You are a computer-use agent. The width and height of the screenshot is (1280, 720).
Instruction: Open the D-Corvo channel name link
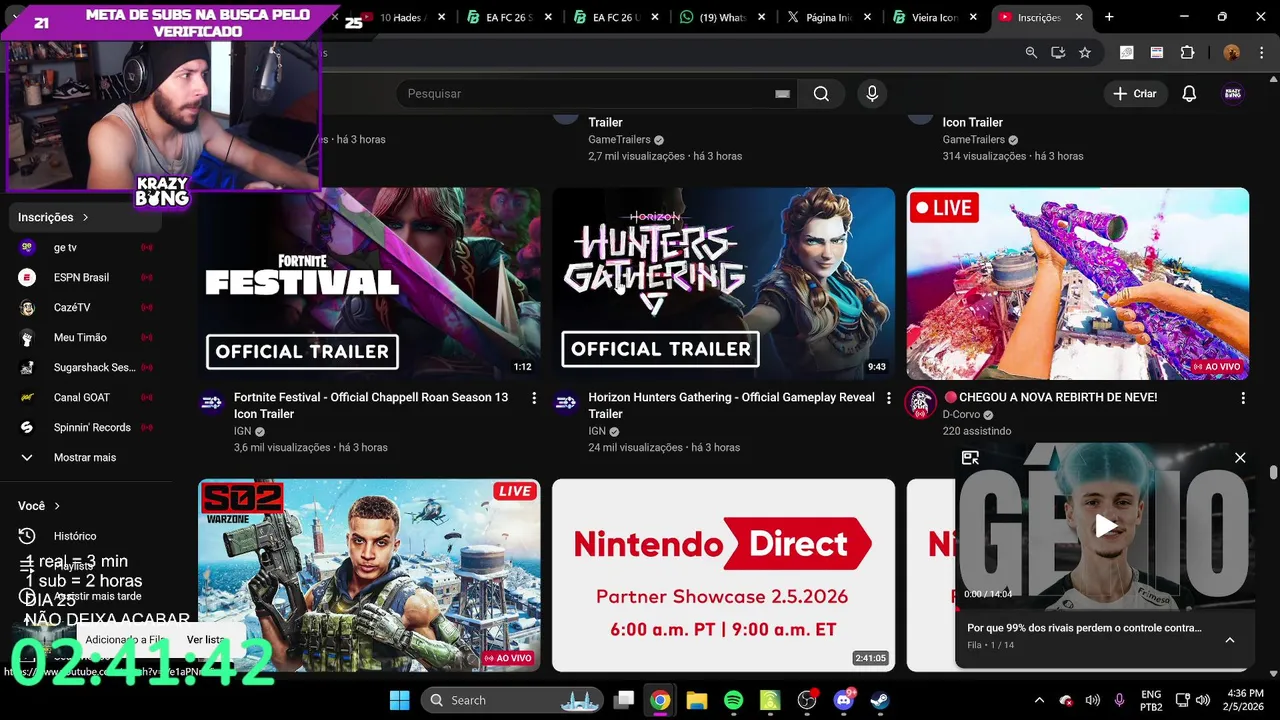click(x=961, y=414)
